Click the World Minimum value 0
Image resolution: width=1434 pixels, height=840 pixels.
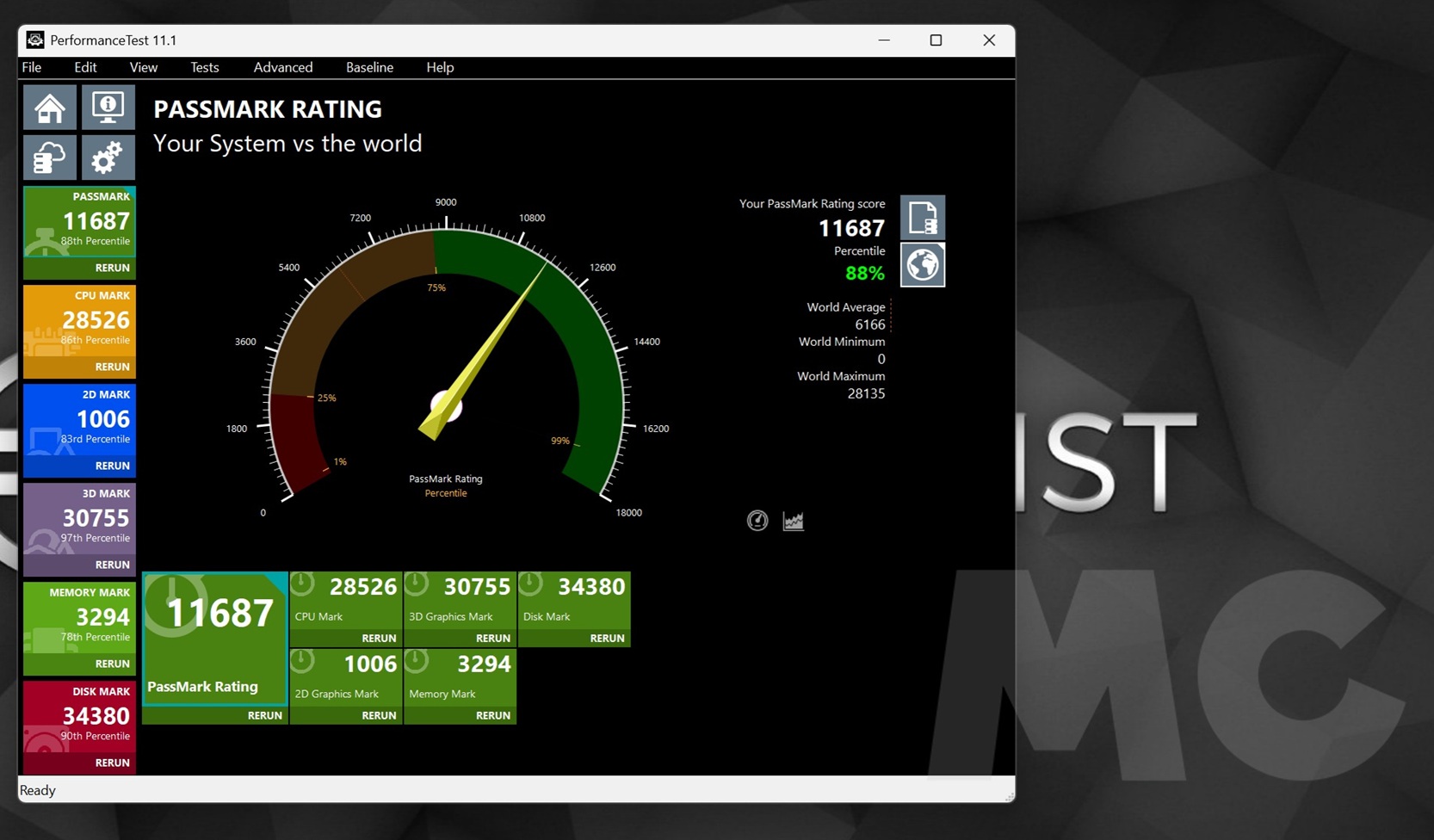(x=881, y=359)
